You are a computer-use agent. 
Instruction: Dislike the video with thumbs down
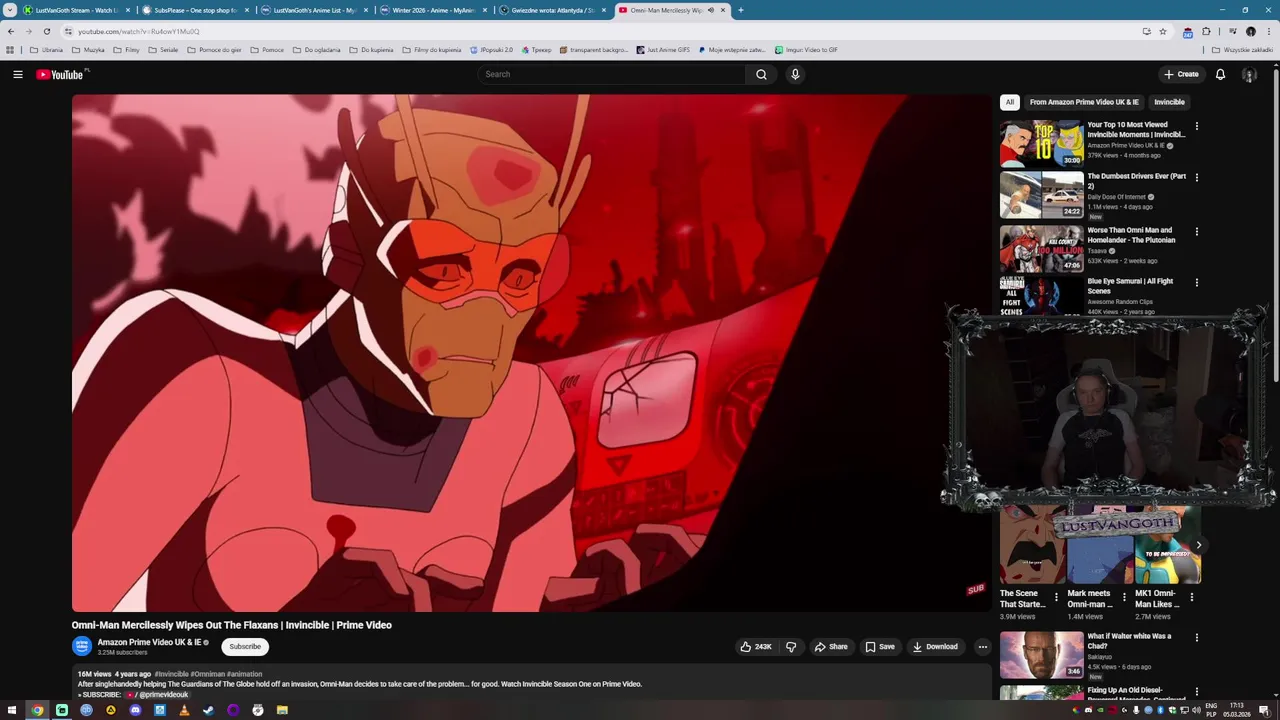point(791,647)
